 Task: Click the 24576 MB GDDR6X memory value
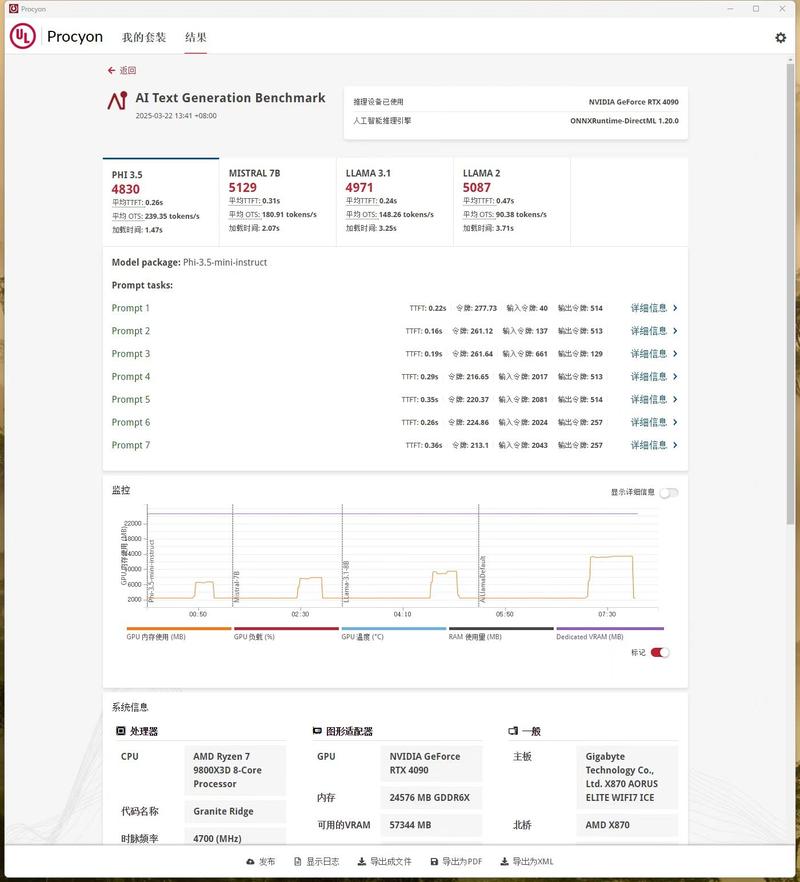[x=432, y=798]
